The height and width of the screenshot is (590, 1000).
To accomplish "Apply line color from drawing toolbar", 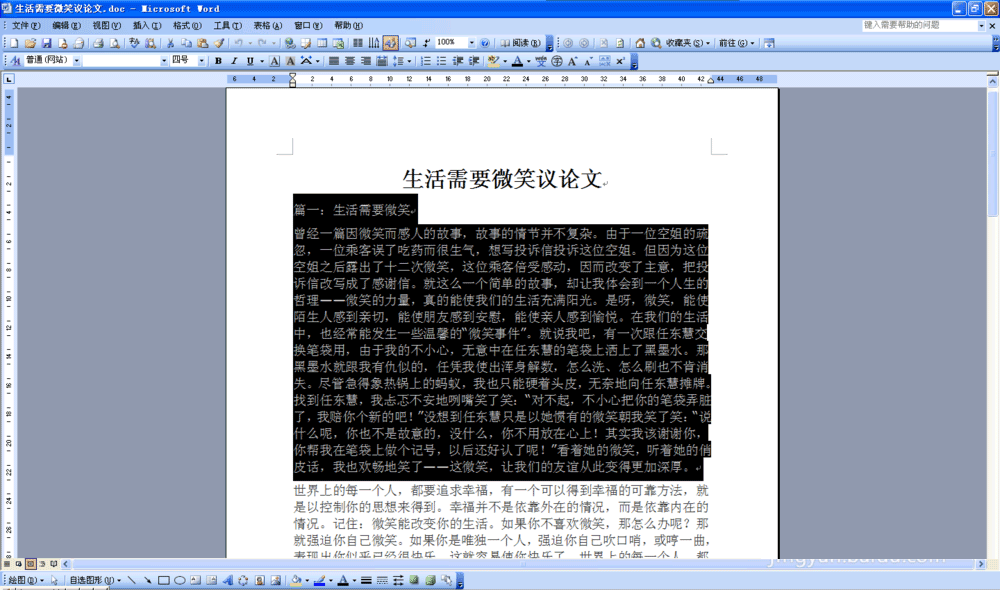I will (320, 580).
